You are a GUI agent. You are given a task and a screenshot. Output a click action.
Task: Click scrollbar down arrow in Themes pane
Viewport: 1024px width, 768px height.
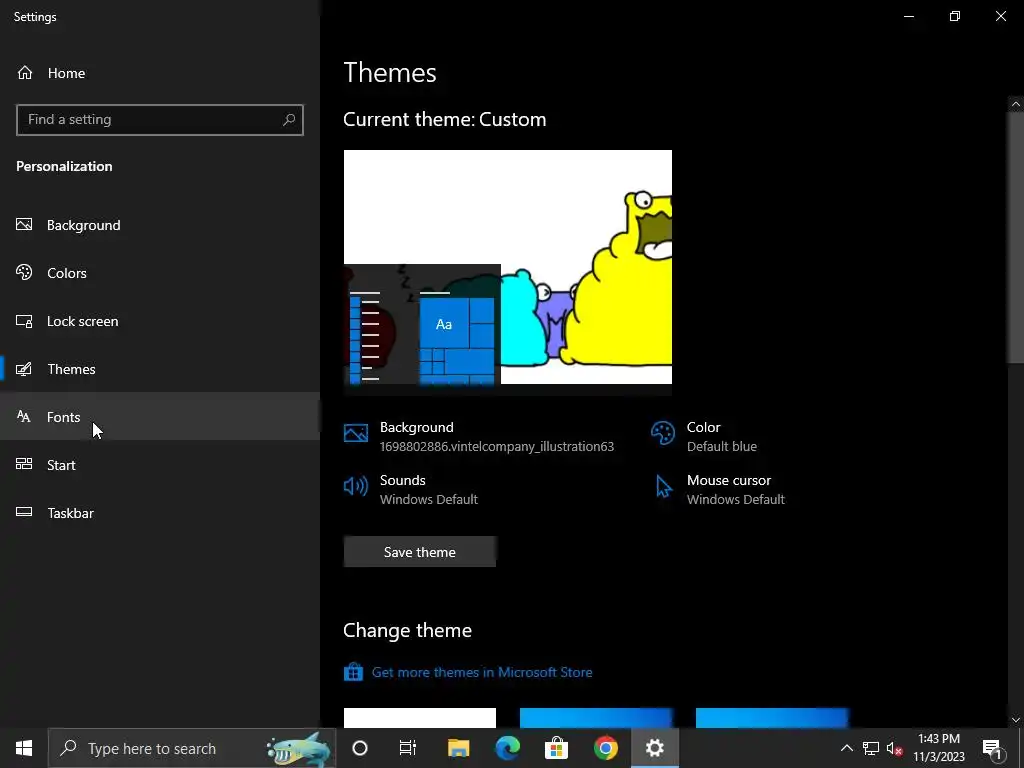1016,720
